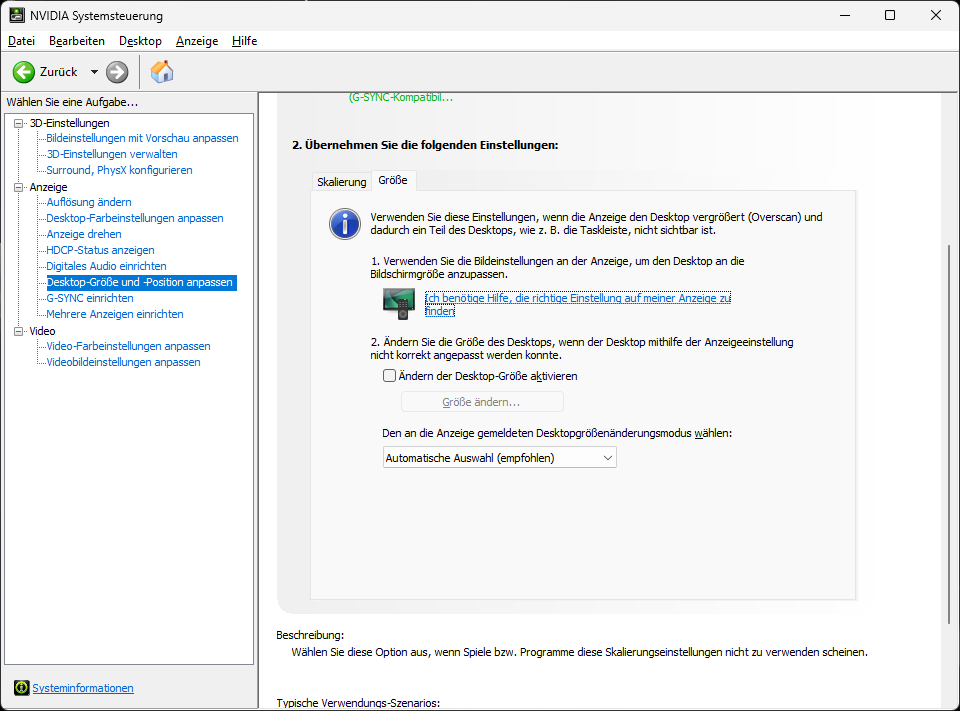Select Anzeige drehen

pos(84,234)
